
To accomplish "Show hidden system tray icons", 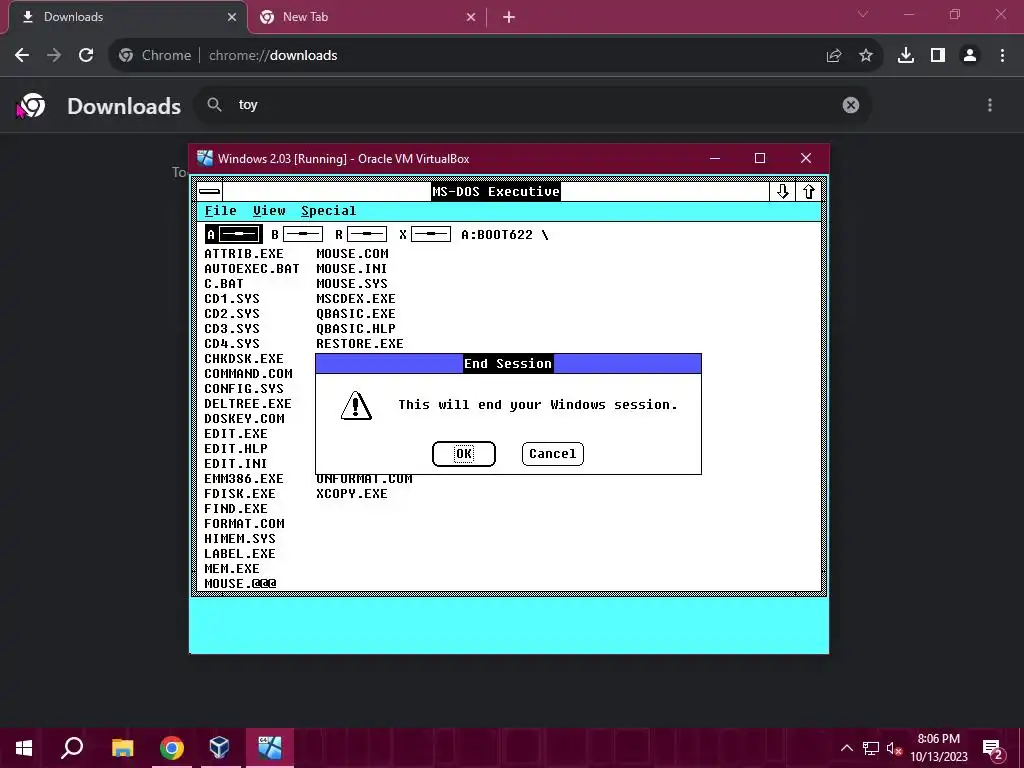I will 846,748.
